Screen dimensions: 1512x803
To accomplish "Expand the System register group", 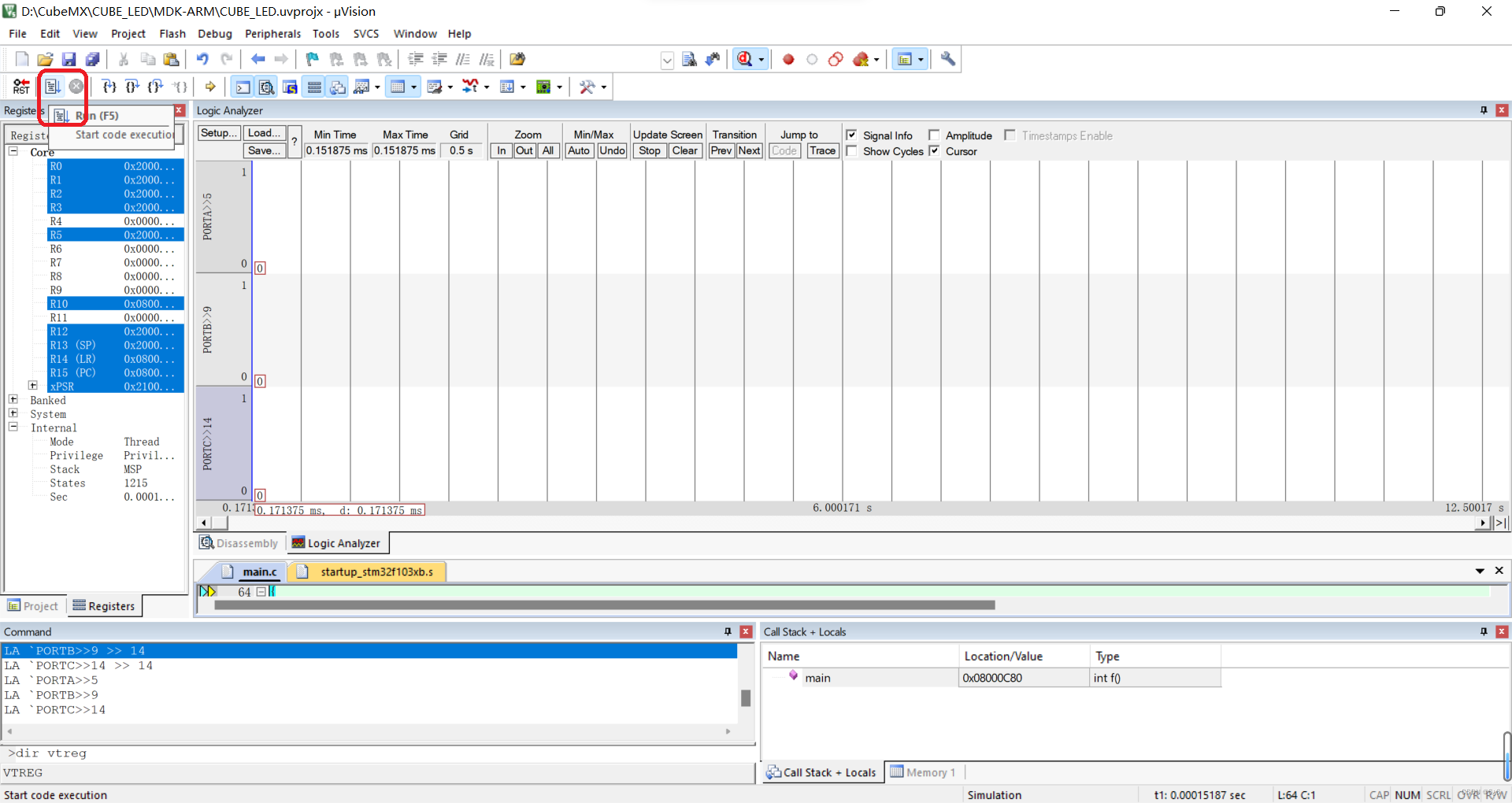I will tap(13, 413).
